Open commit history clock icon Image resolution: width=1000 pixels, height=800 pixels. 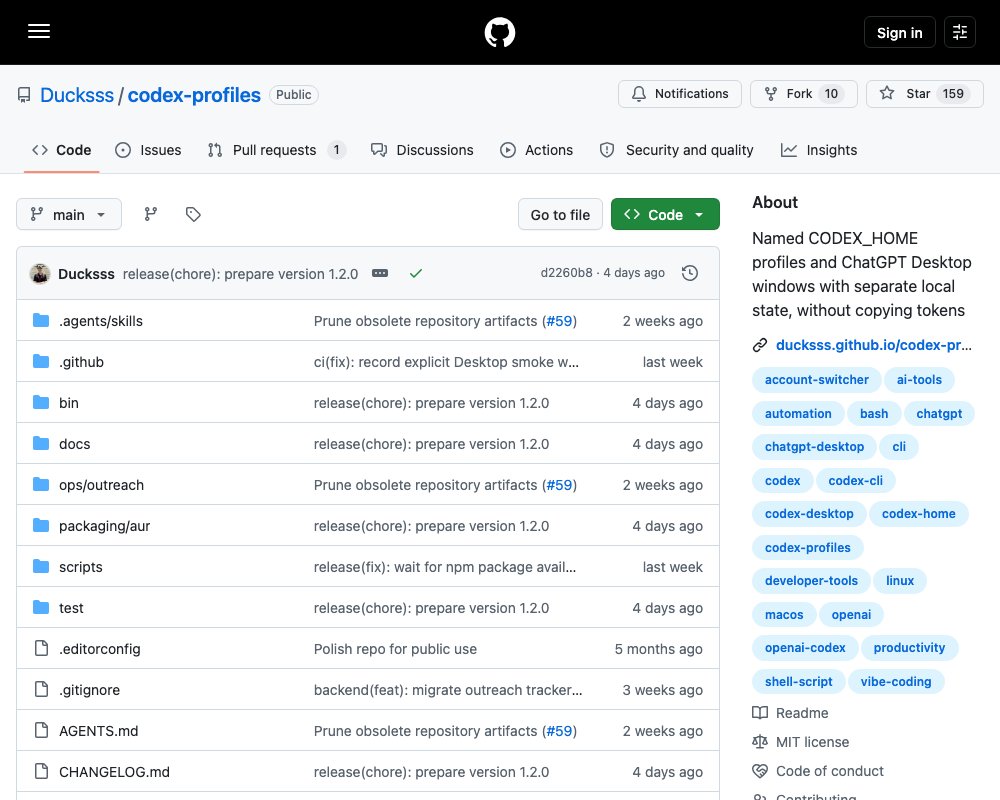coord(690,273)
